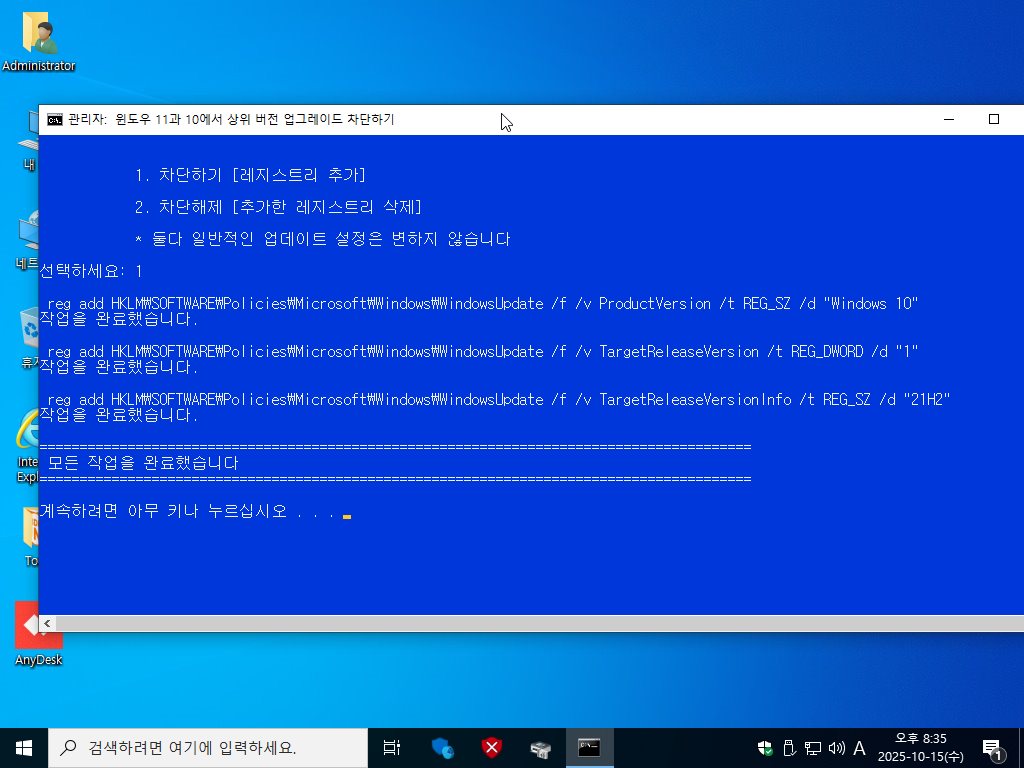Click the horizontal scrollbar track in console
The height and width of the screenshot is (768, 1024).
point(539,624)
